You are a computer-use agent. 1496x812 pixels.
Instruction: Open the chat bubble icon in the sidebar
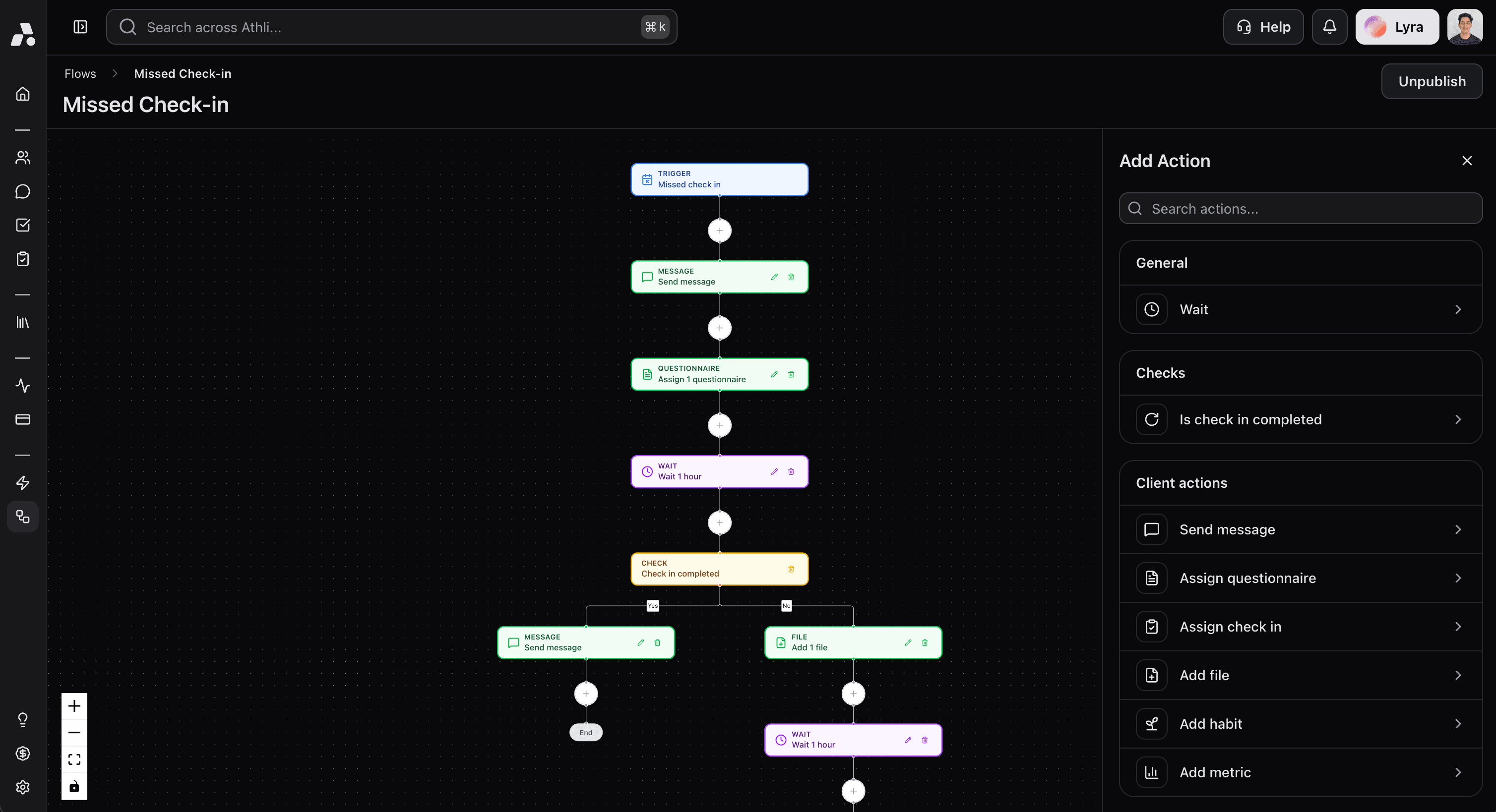(x=23, y=191)
